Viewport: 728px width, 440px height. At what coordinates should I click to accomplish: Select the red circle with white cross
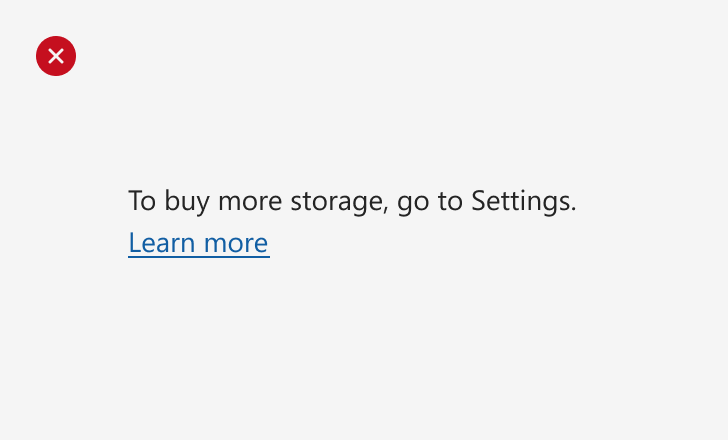[56, 56]
